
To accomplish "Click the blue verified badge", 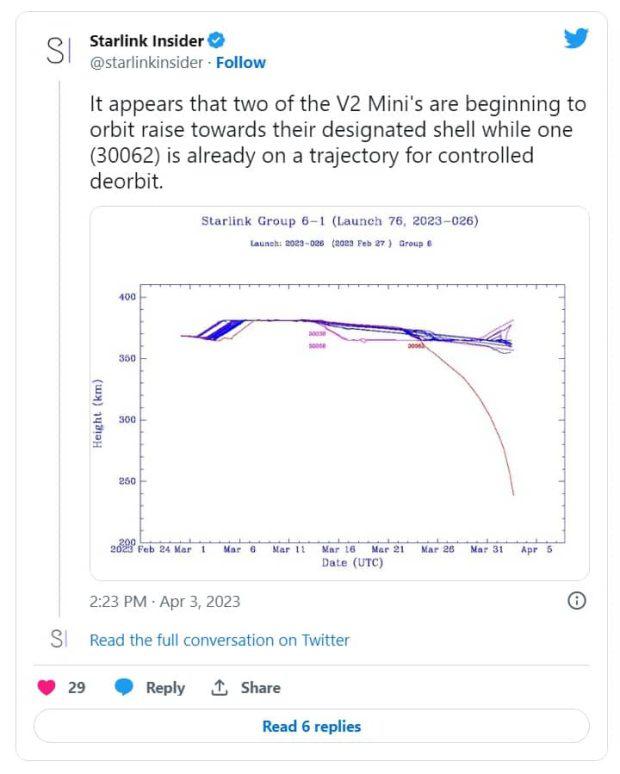I will click(x=216, y=41).
